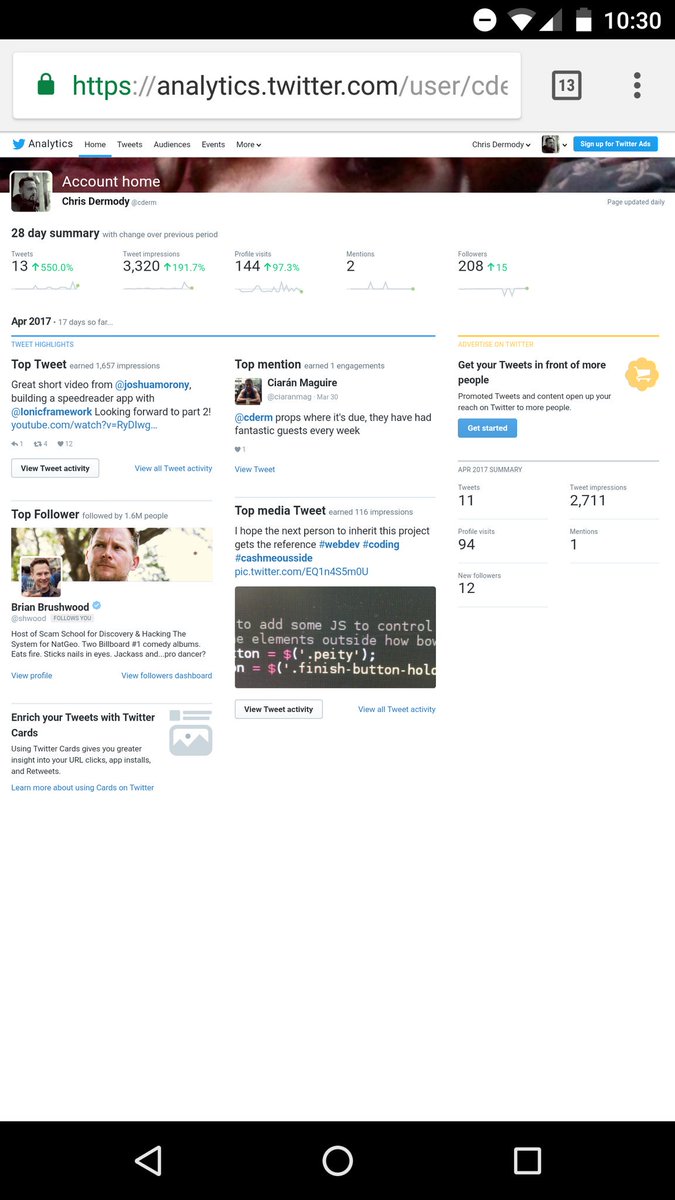Tap Android back navigation button

(x=148, y=1160)
